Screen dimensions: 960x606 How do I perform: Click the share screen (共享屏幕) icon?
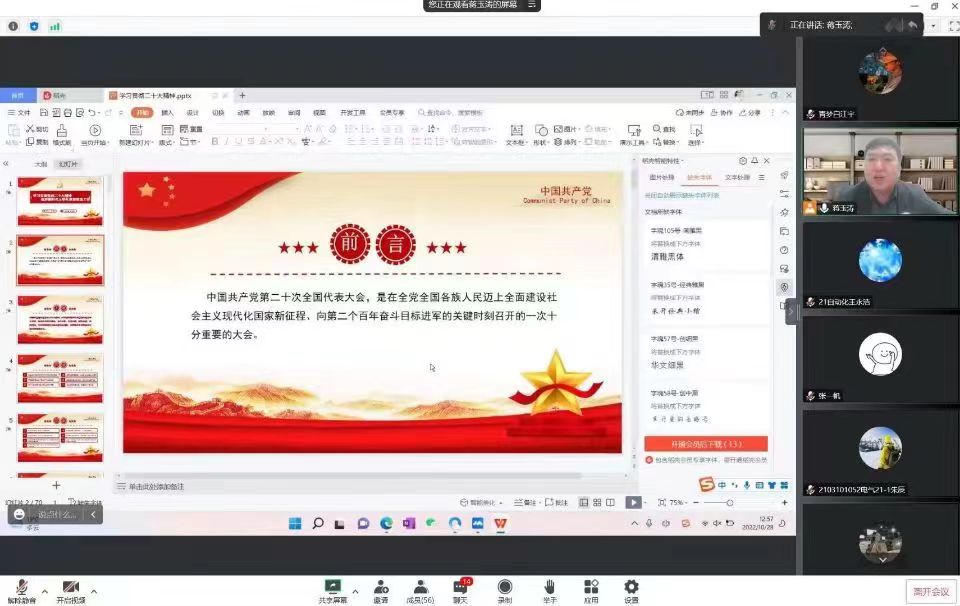click(333, 587)
